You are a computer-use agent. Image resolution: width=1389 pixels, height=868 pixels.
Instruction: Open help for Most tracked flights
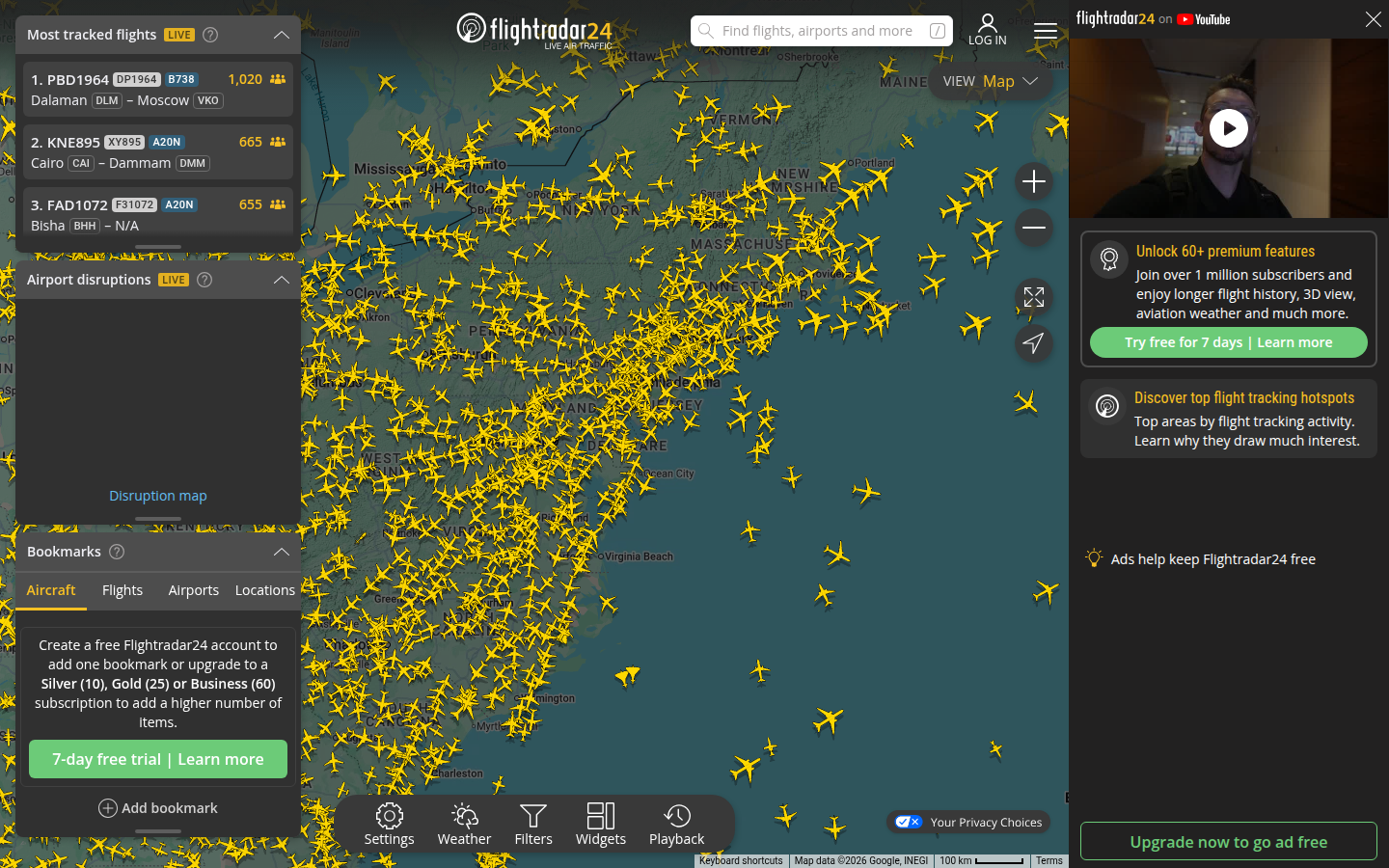210,35
